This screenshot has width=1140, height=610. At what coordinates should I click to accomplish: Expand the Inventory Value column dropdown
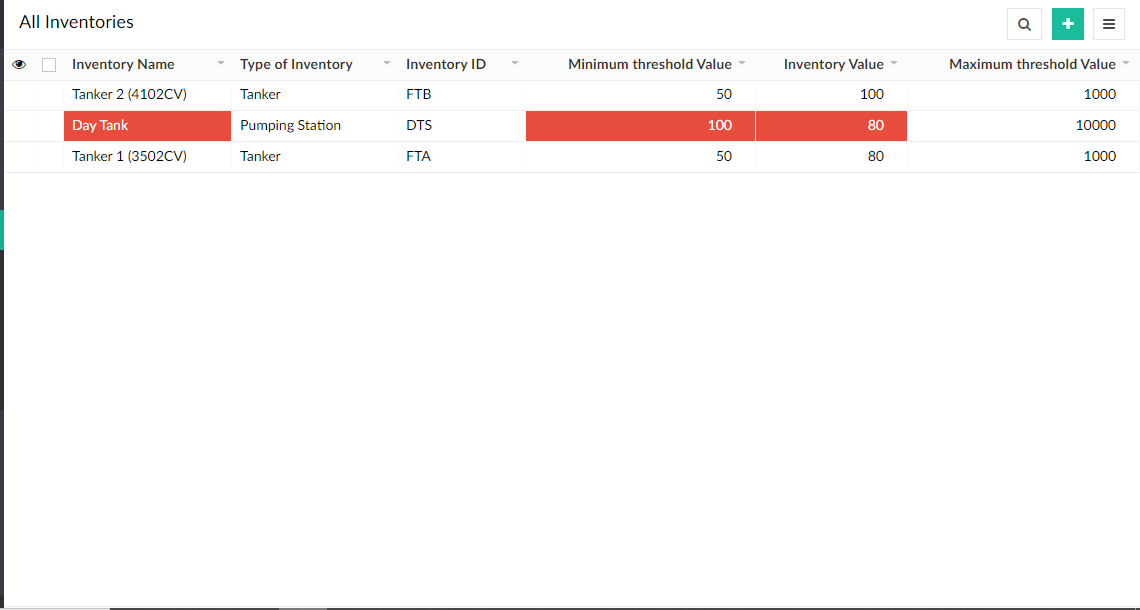click(x=894, y=64)
